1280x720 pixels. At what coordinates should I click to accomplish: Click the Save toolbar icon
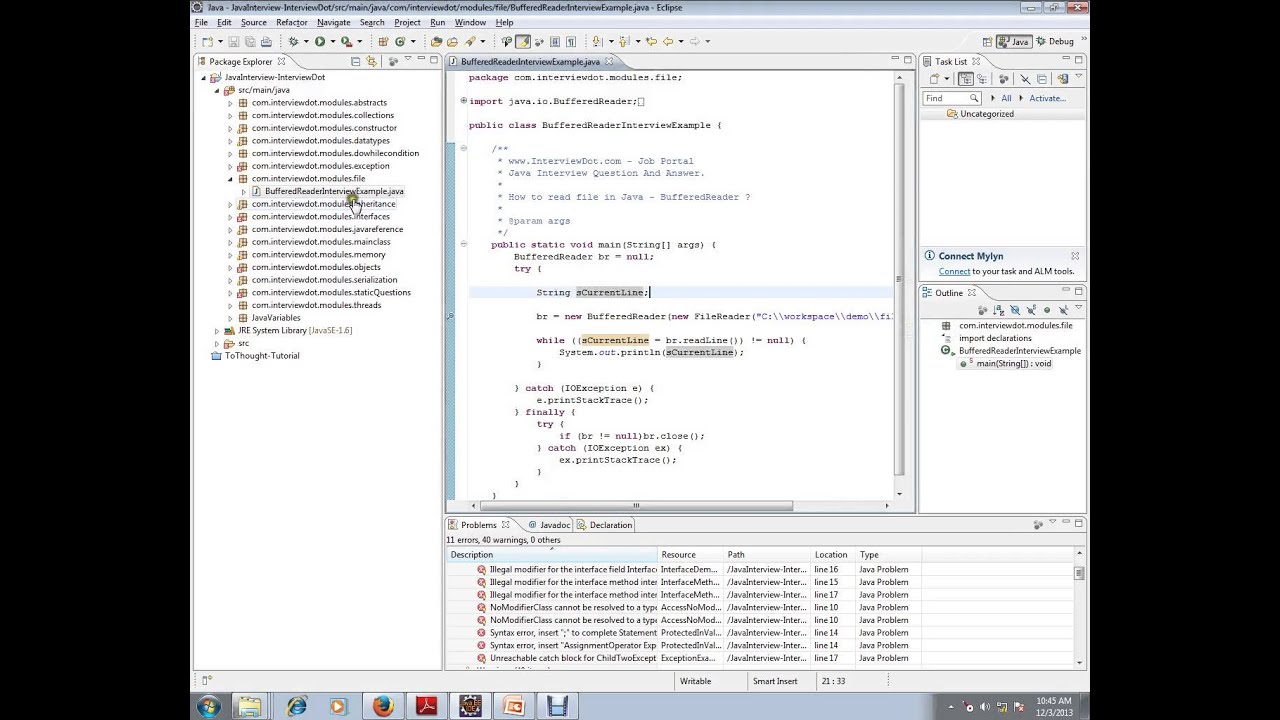(x=233, y=42)
